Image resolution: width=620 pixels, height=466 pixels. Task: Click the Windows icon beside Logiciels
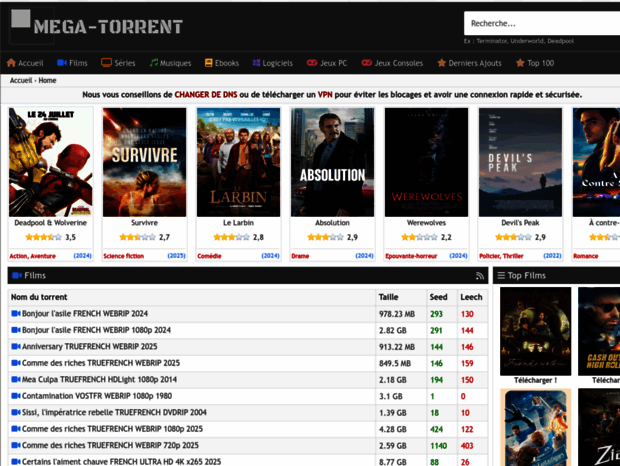click(256, 63)
